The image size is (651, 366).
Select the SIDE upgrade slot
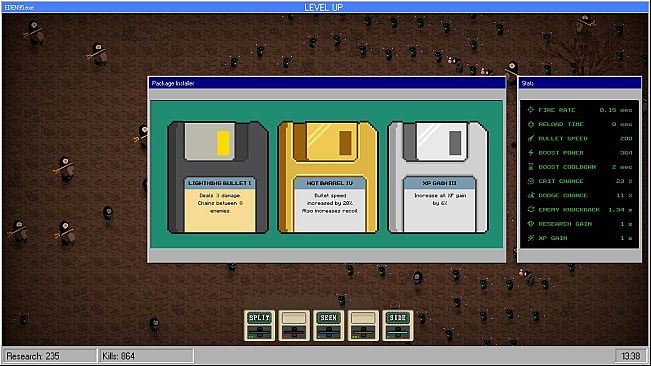click(397, 326)
